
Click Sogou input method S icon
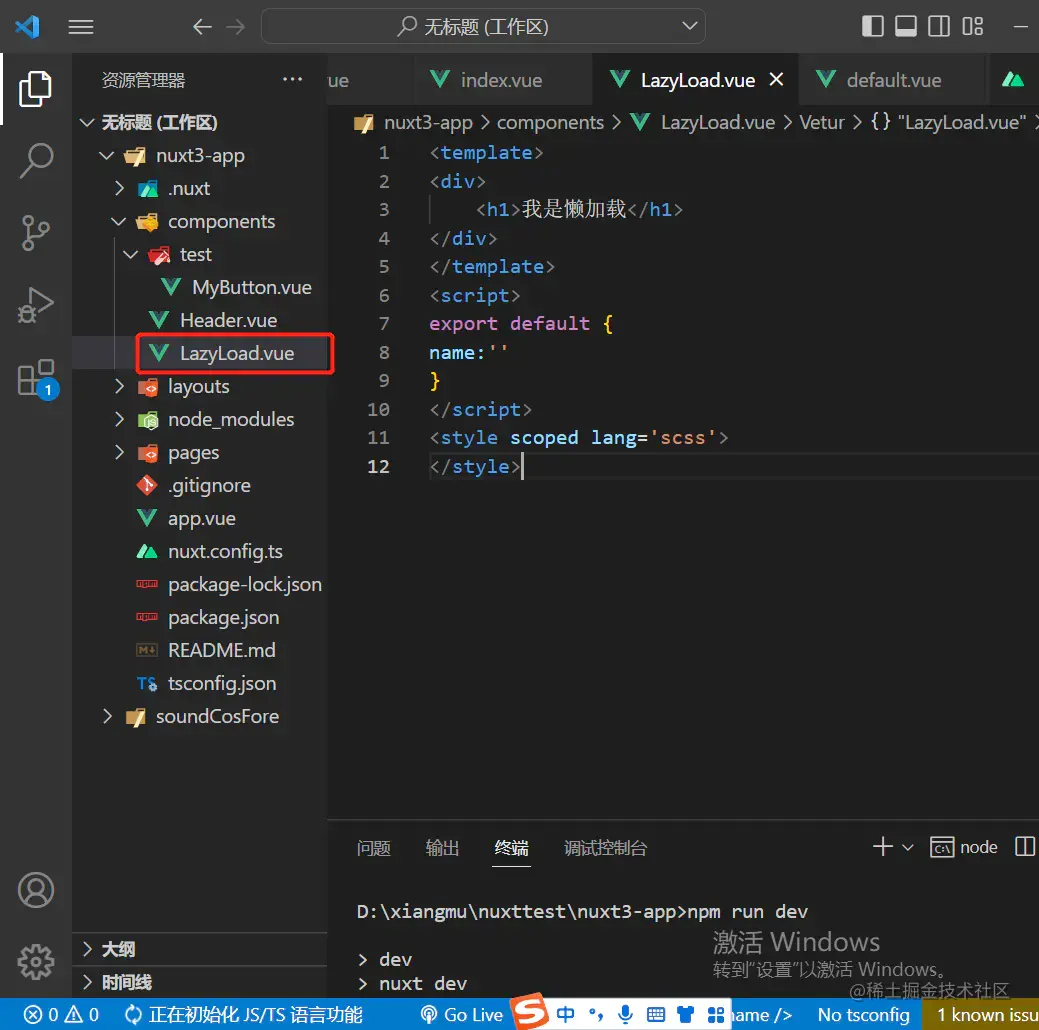531,1011
